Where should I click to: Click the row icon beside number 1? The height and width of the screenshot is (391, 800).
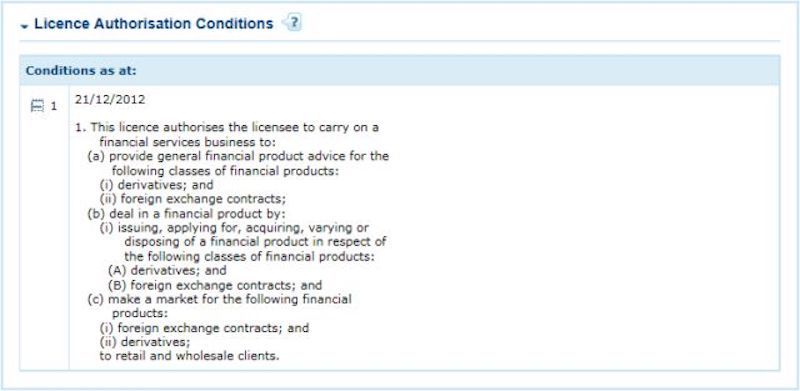[37, 106]
